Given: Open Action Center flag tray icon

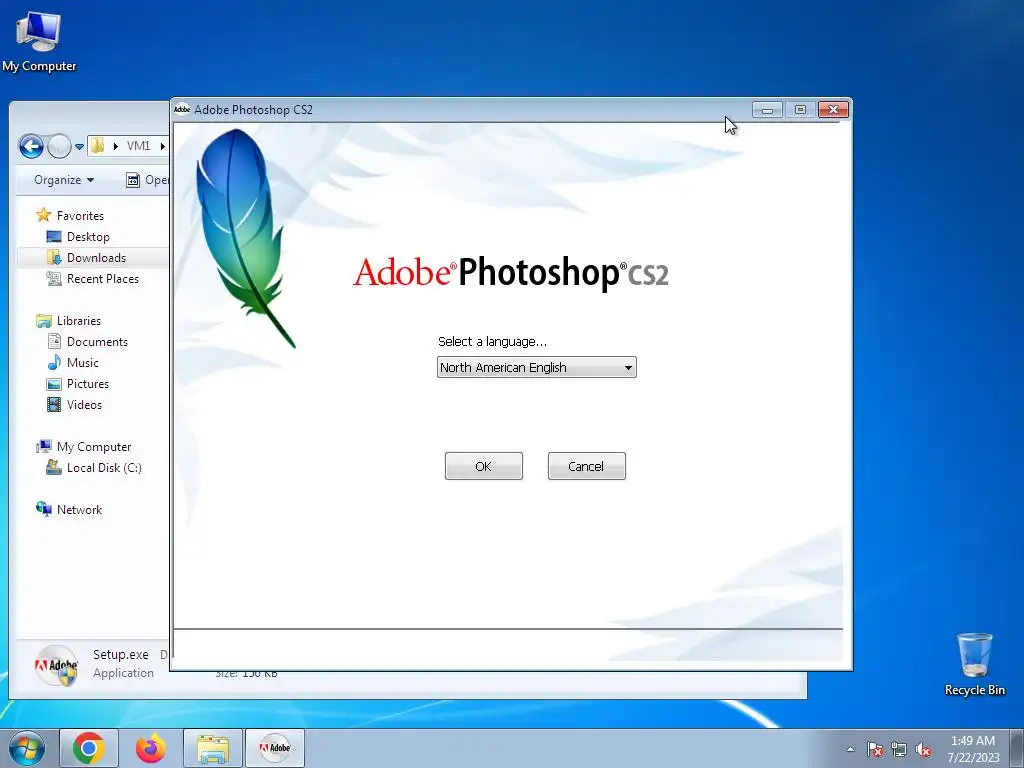Looking at the screenshot, I should [874, 749].
